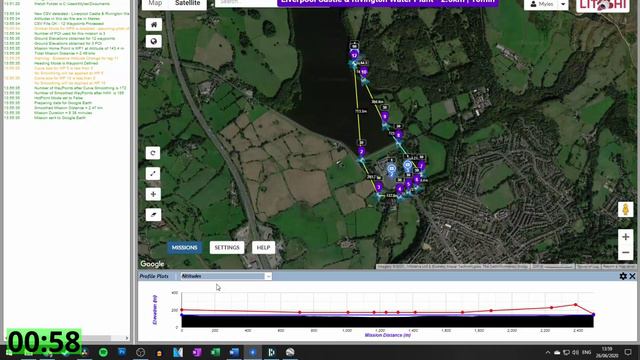Image resolution: width=640 pixels, height=360 pixels.
Task: Click log line 'Heading Mode is Waypoint Defined'
Action: click(x=67, y=63)
